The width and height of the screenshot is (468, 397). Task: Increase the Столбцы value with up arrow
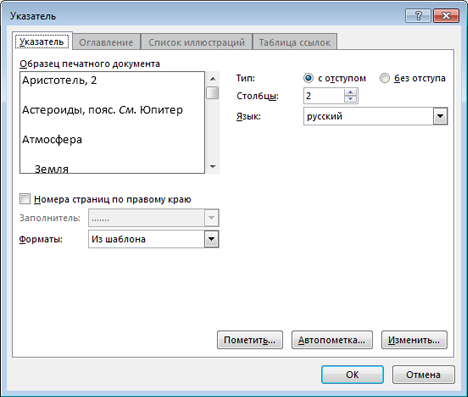(350, 92)
